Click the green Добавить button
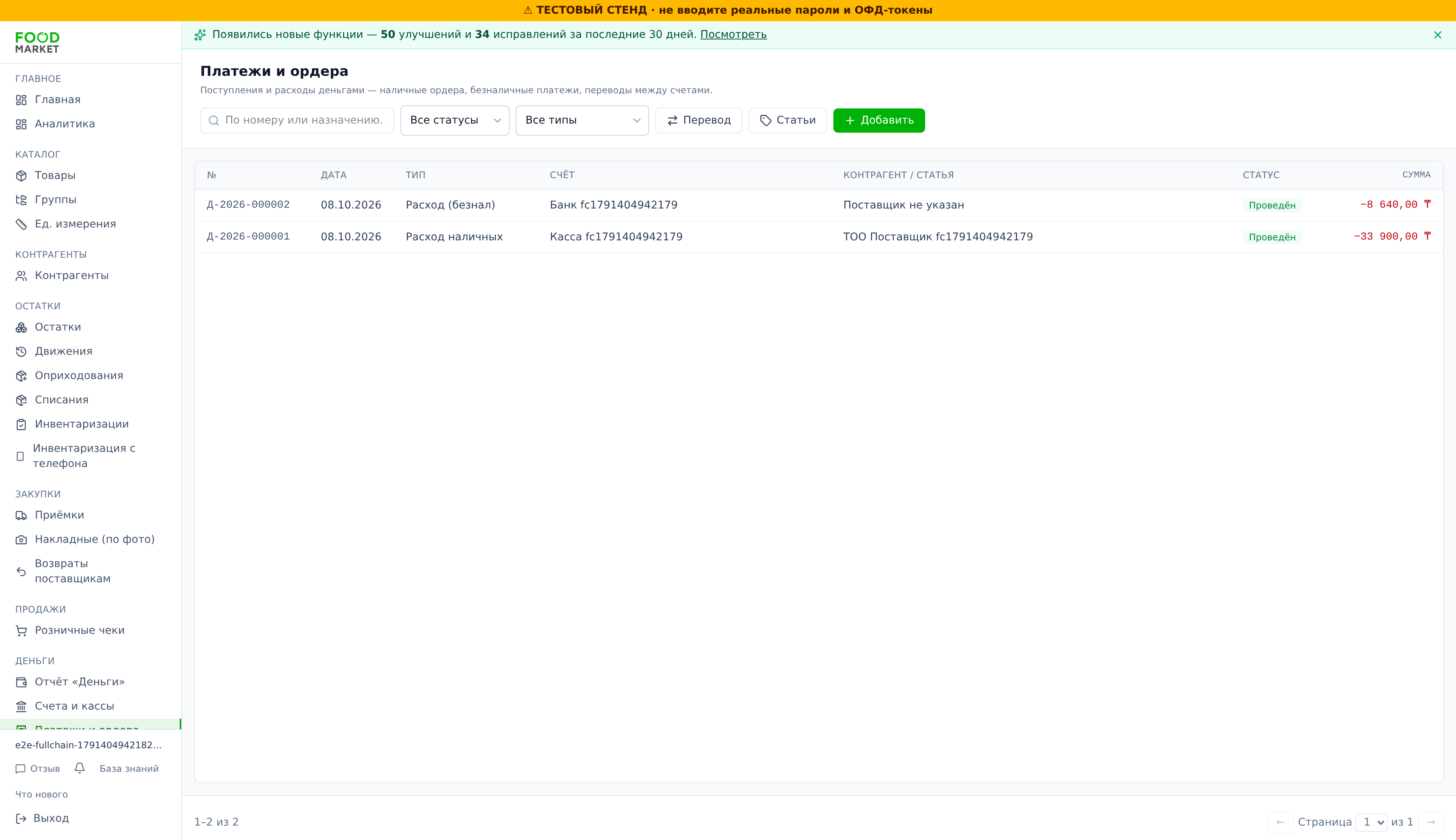Screen dimensions: 1456x840 point(879,121)
